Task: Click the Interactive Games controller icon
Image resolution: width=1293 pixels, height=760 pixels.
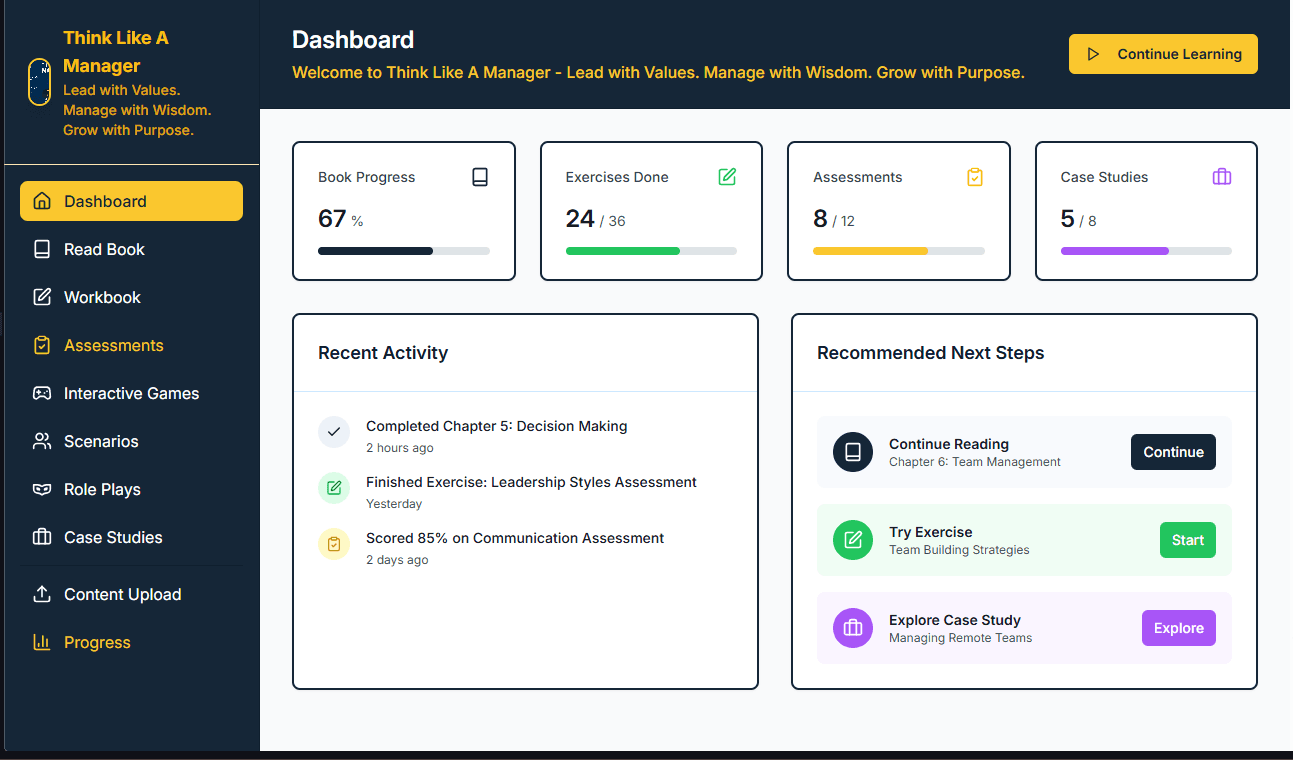Action: point(41,393)
